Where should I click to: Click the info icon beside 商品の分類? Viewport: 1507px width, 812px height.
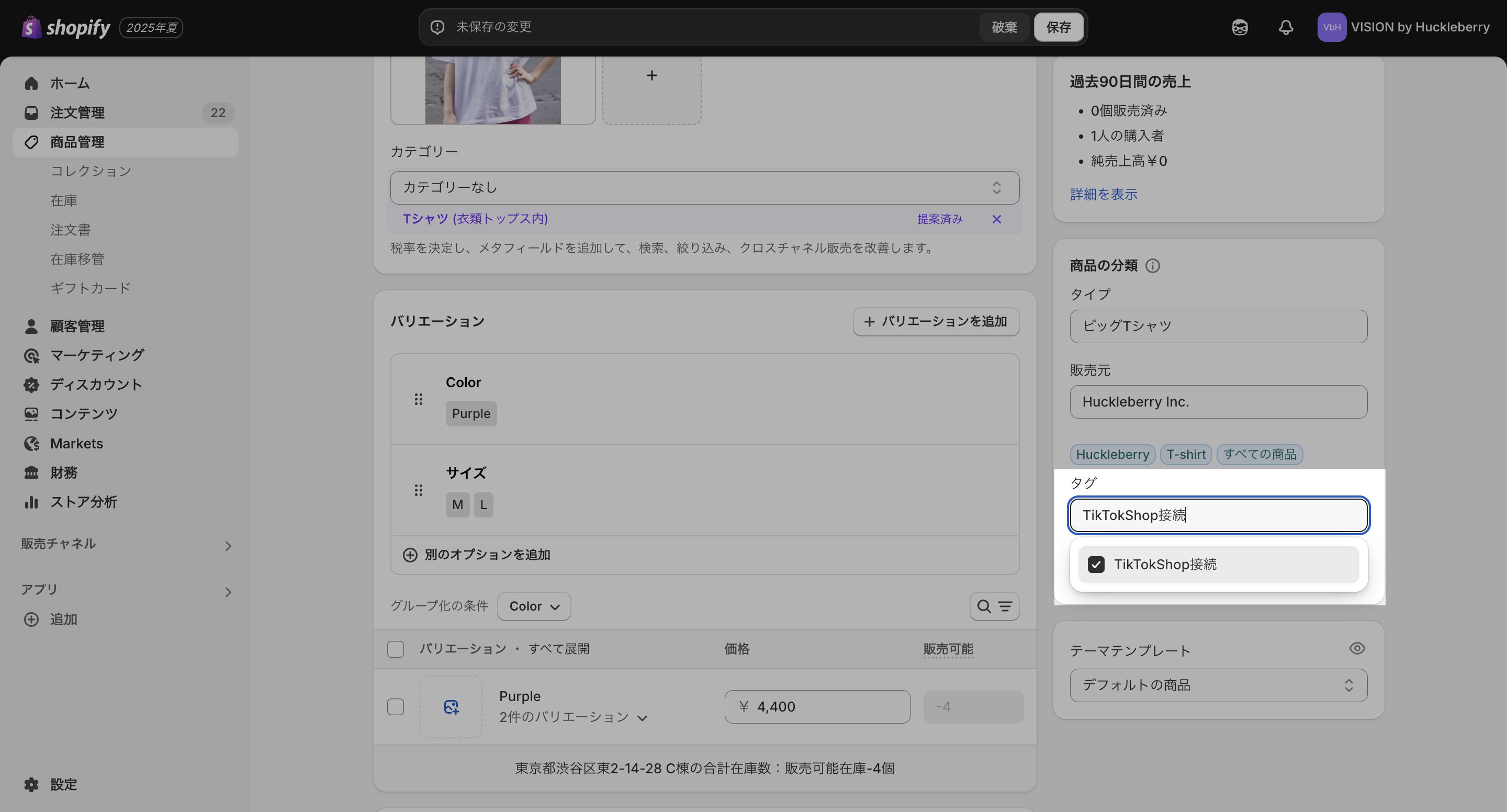click(x=1152, y=266)
